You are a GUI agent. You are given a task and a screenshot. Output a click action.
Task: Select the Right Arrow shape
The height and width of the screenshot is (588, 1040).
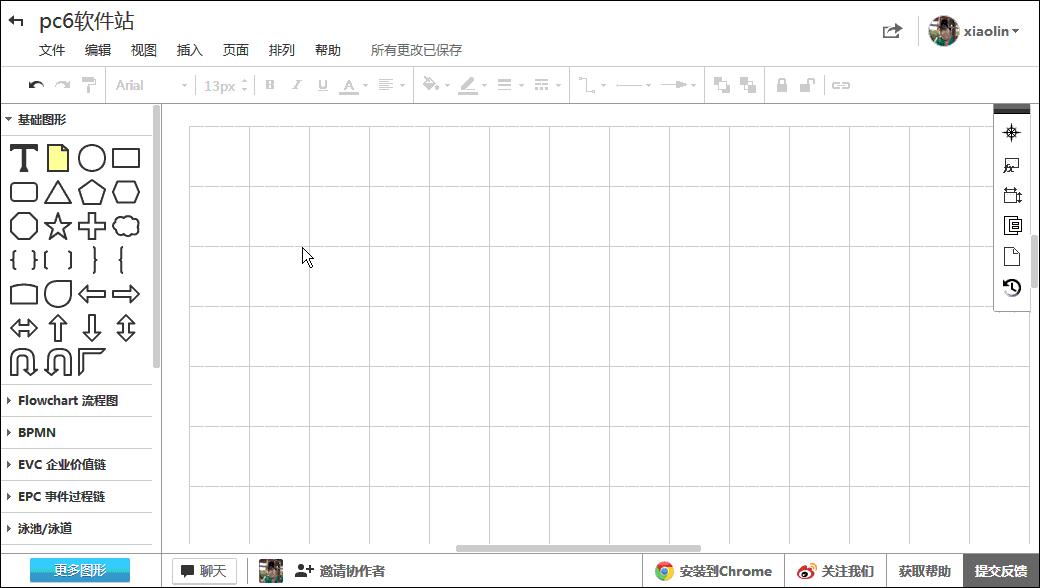pyautogui.click(x=126, y=294)
